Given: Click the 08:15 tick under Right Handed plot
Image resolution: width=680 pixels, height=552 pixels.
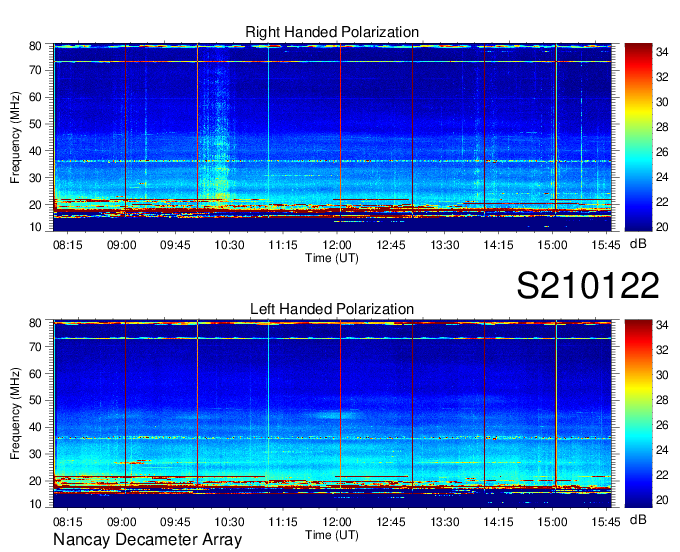Looking at the screenshot, I should 68,245.
